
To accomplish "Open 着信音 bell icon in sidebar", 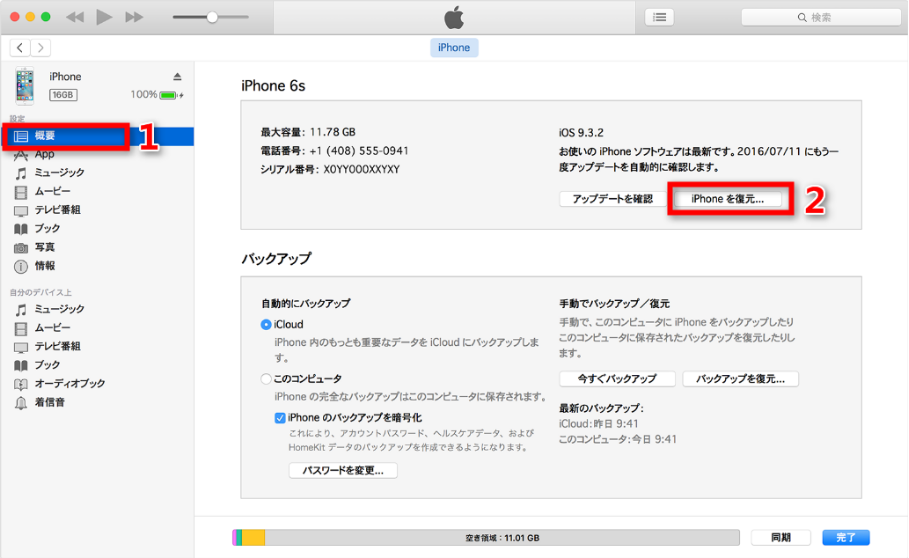I will [21, 403].
